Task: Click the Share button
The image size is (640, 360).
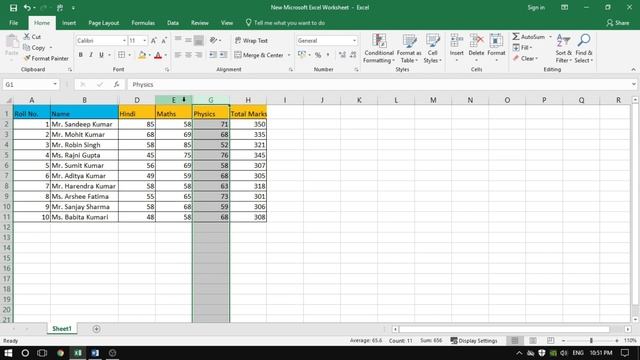Action: [618, 23]
